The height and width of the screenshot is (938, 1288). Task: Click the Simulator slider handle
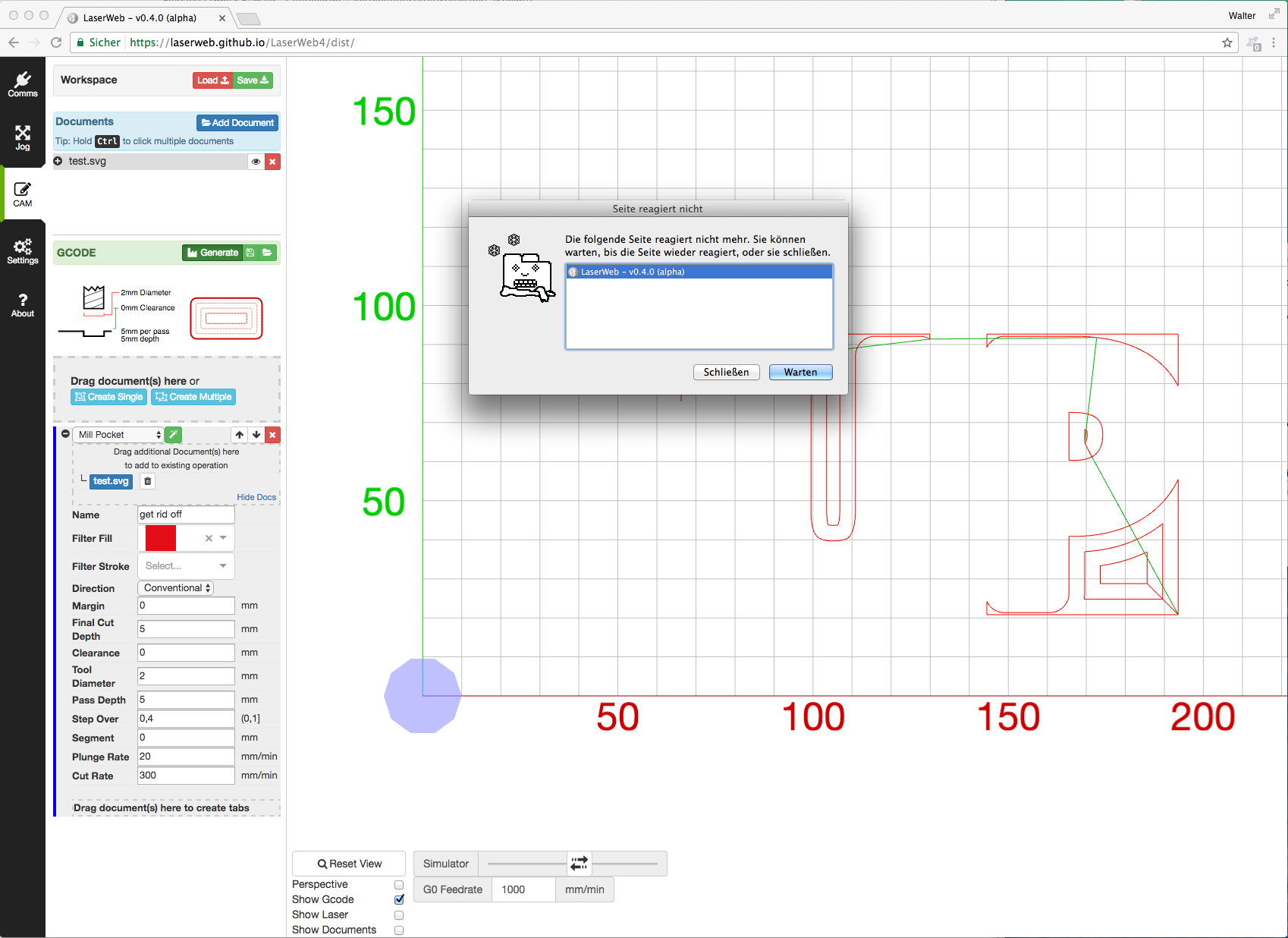coord(579,864)
